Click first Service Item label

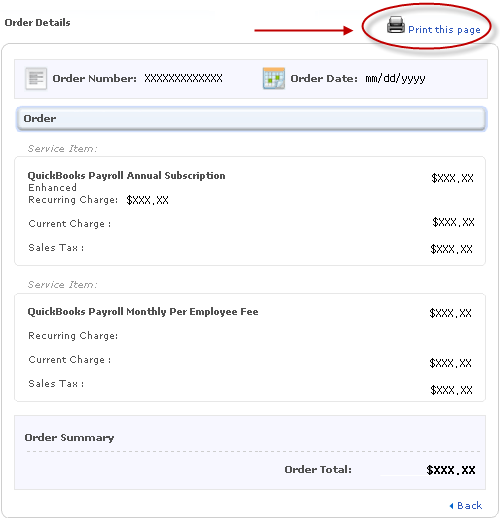tap(62, 148)
